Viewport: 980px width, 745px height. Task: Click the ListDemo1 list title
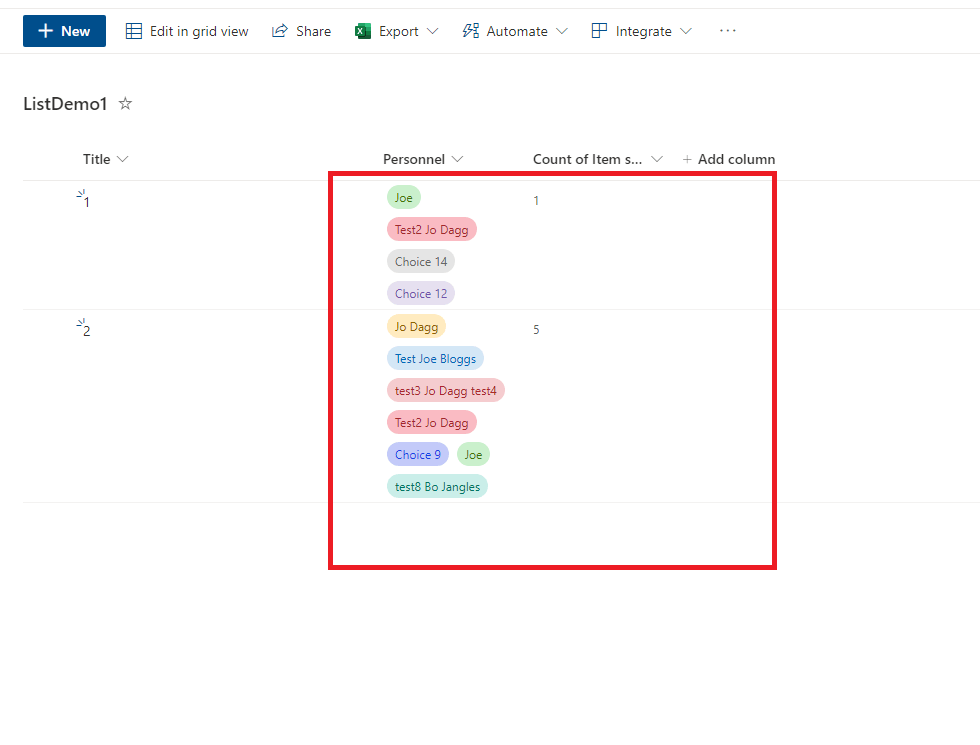66,104
